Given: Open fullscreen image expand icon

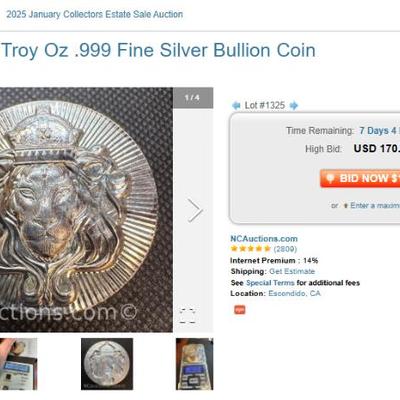Looking at the screenshot, I should (x=187, y=316).
